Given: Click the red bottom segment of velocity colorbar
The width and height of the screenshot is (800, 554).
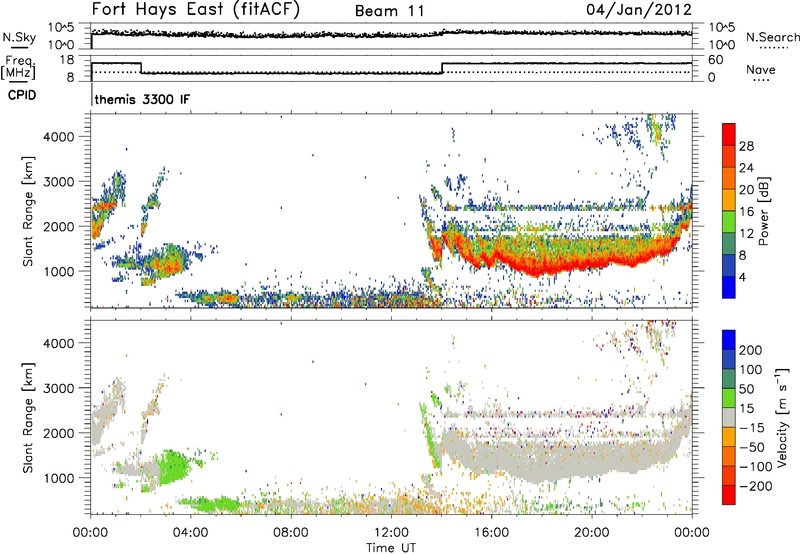Looking at the screenshot, I should 729,495.
